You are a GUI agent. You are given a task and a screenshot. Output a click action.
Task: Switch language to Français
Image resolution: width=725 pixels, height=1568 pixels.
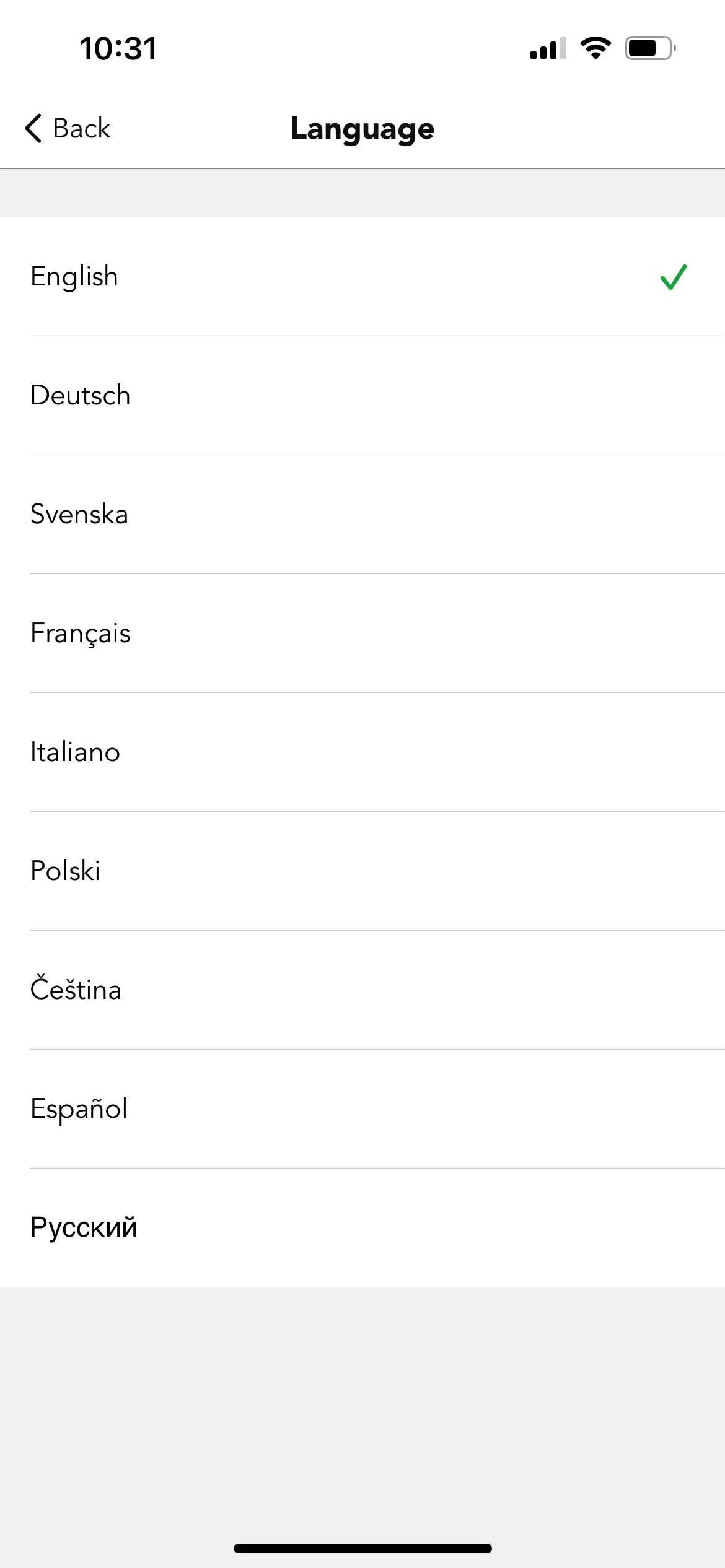point(362,634)
